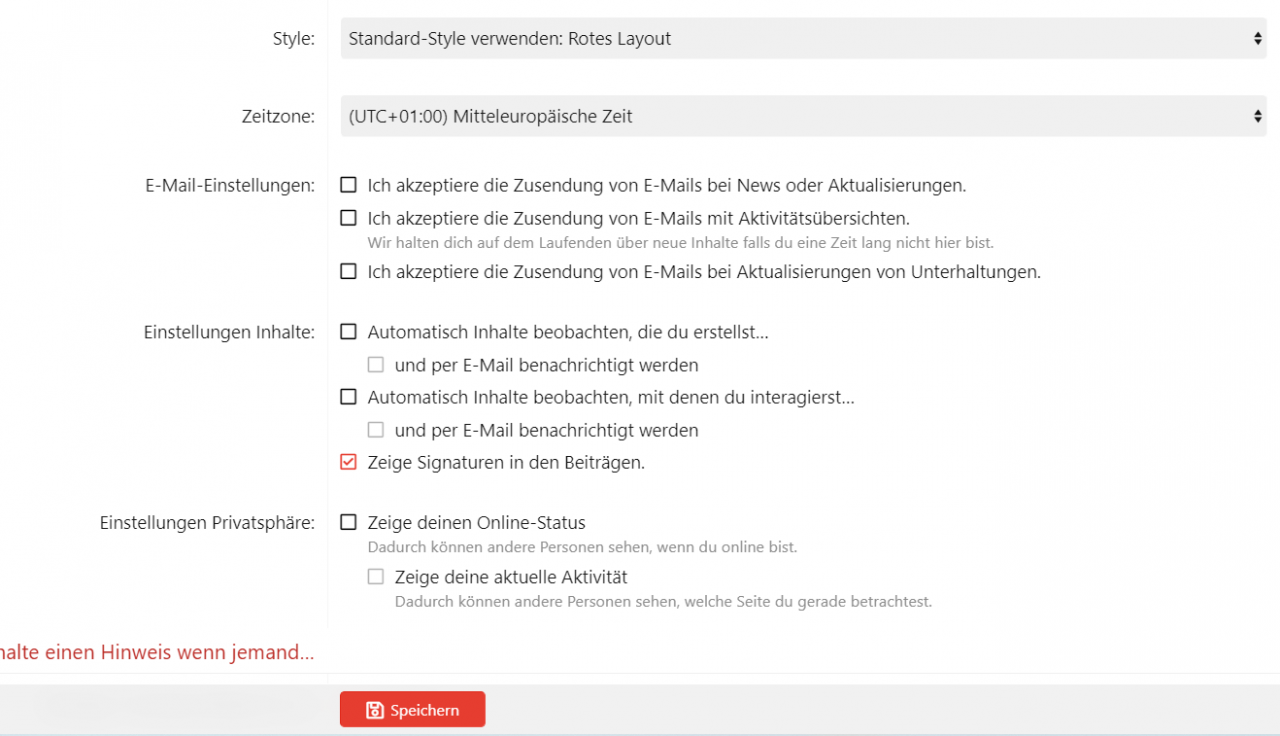1280x736 pixels.
Task: Enable auto-watch for content you create
Action: (348, 332)
